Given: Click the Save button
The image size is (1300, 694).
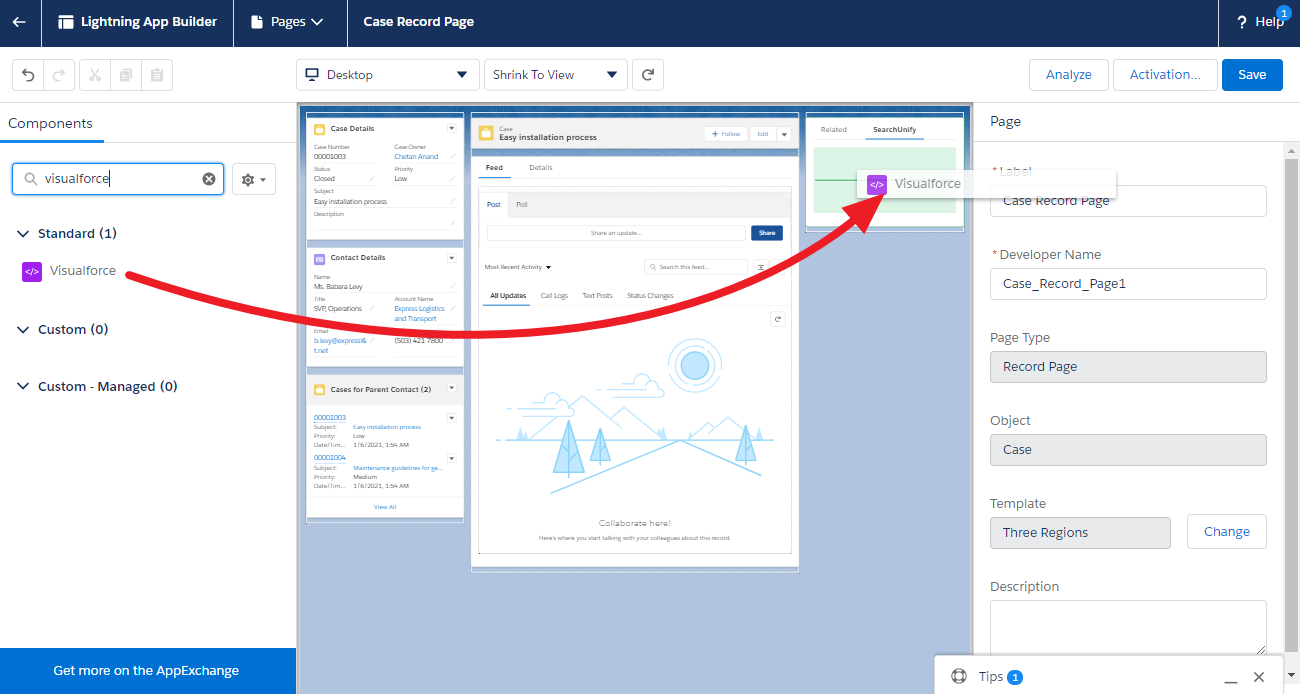Looking at the screenshot, I should click(1251, 75).
